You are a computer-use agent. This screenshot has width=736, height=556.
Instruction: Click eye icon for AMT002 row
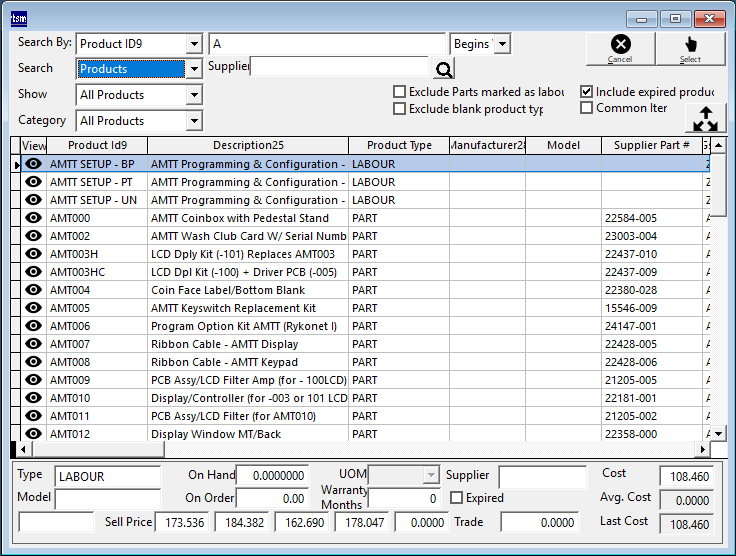point(33,236)
